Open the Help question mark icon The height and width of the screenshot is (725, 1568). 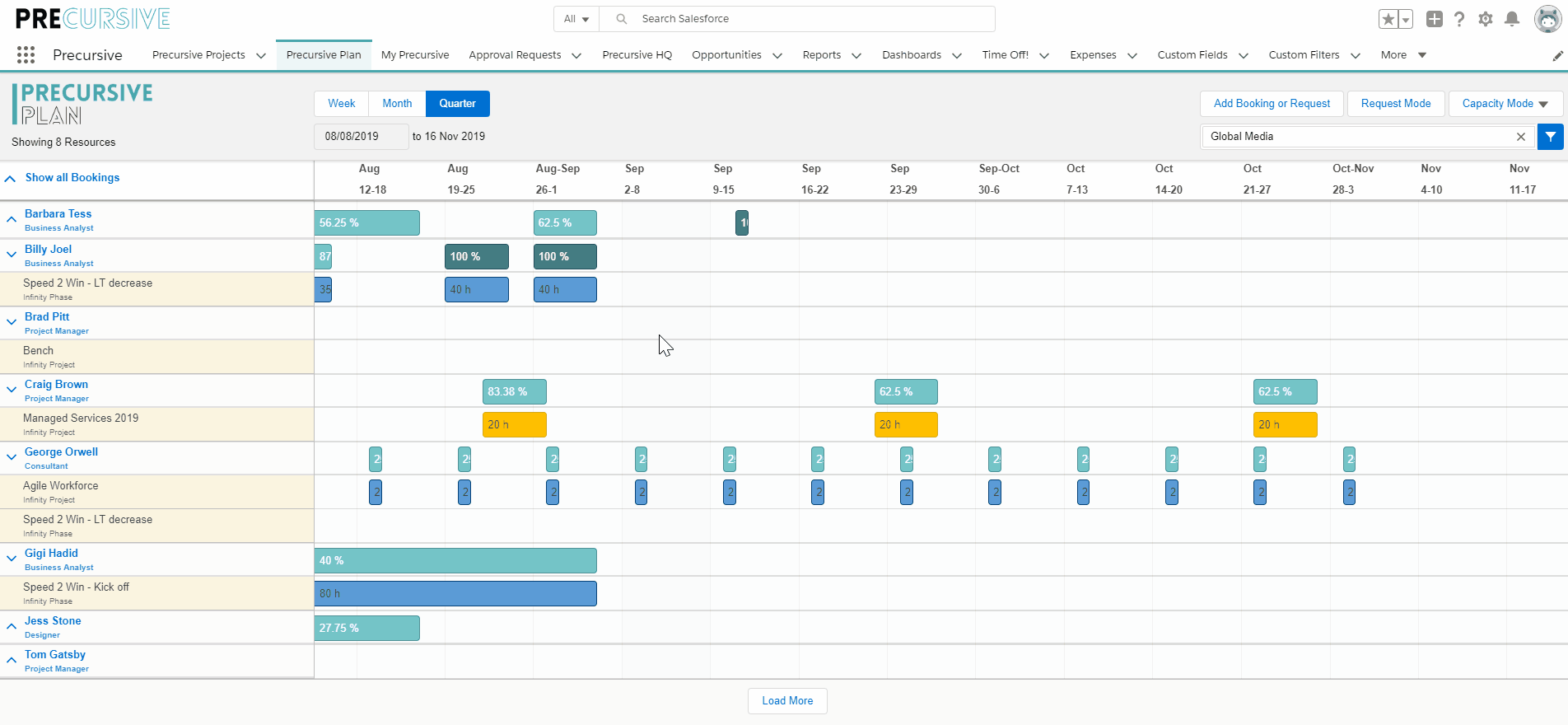(1459, 19)
